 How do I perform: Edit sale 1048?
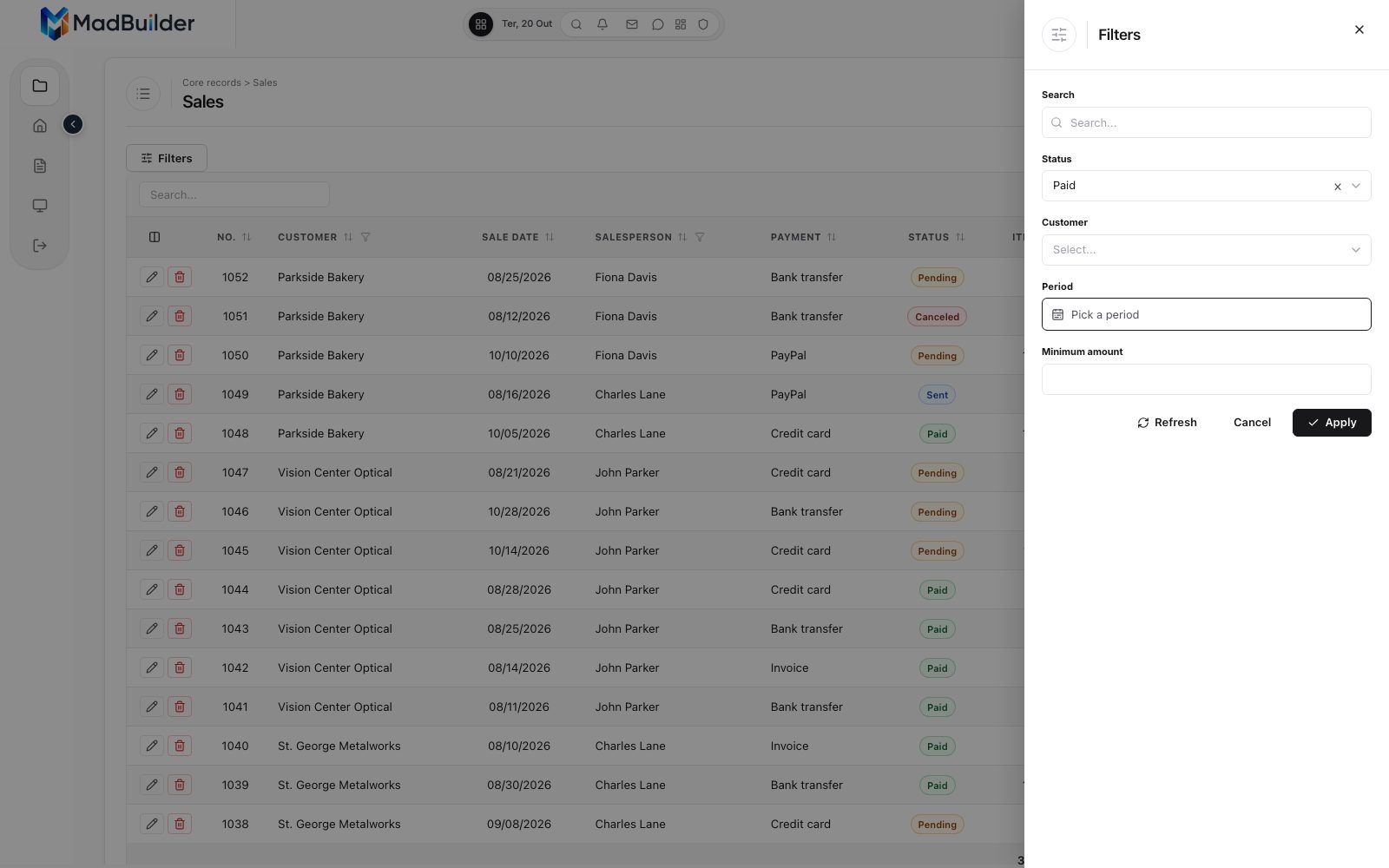point(152,433)
